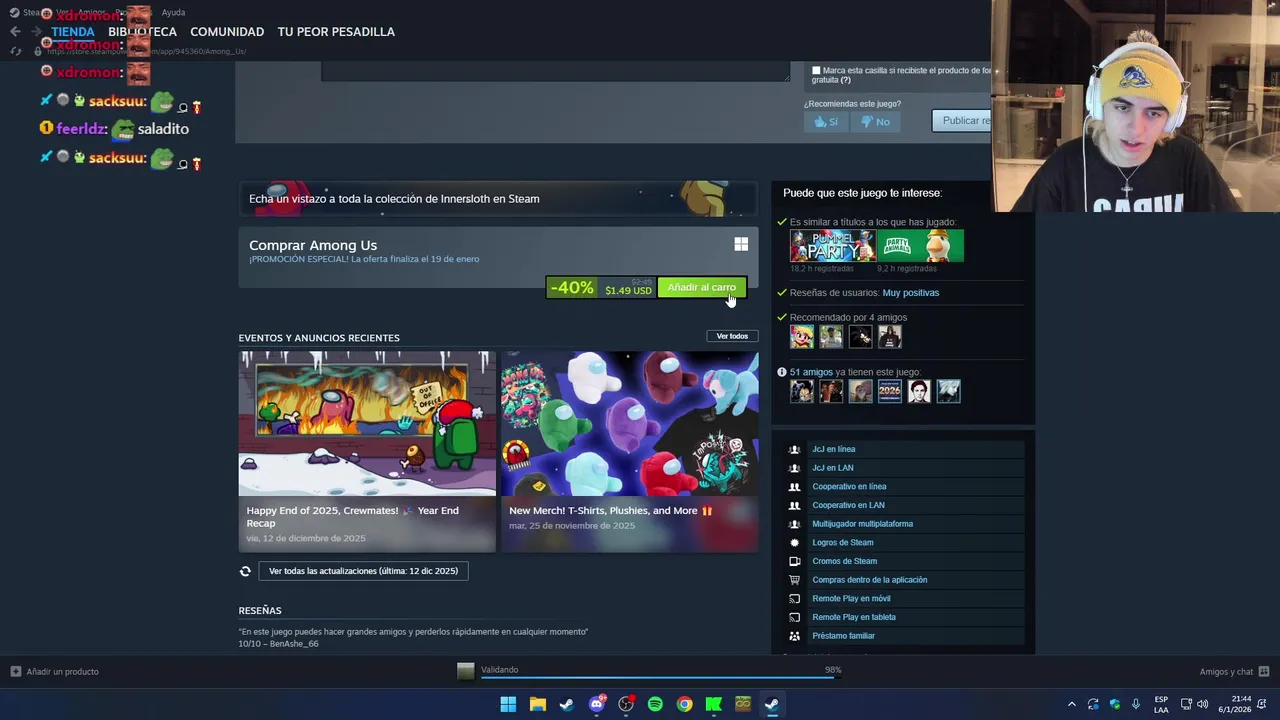Open Windows Start menu

coord(508,704)
